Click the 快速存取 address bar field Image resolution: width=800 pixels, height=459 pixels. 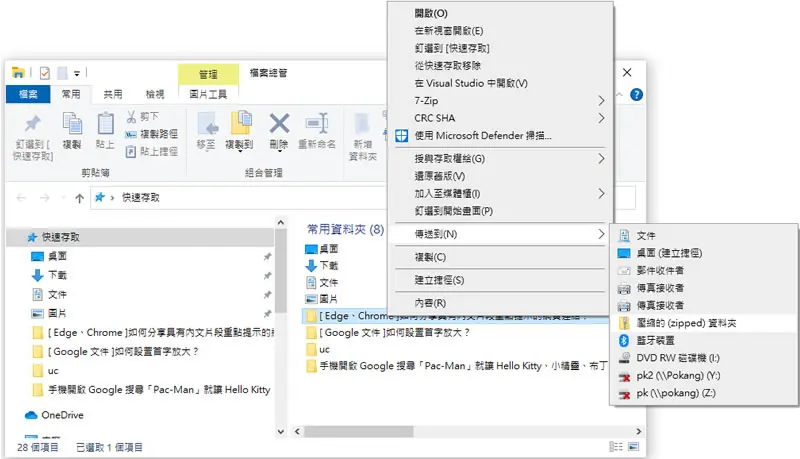pyautogui.click(x=240, y=197)
